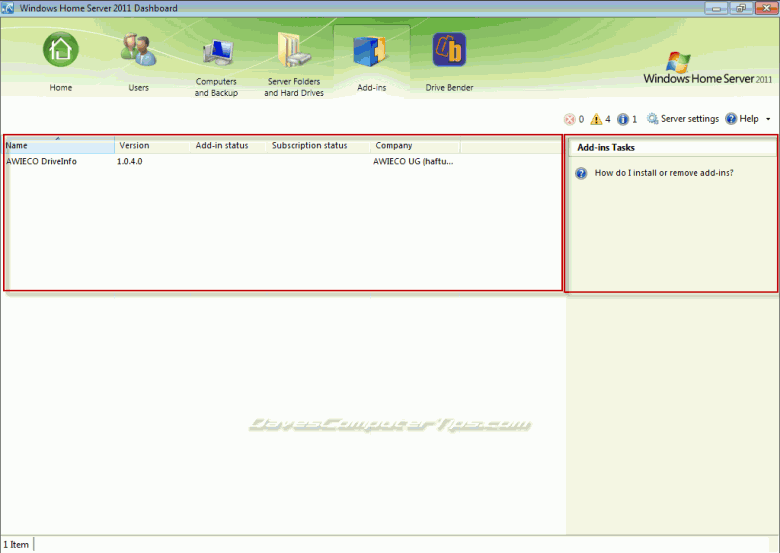Screen dimensions: 780x553
Task: Open How do I install or remove add-ins
Action: click(x=664, y=173)
